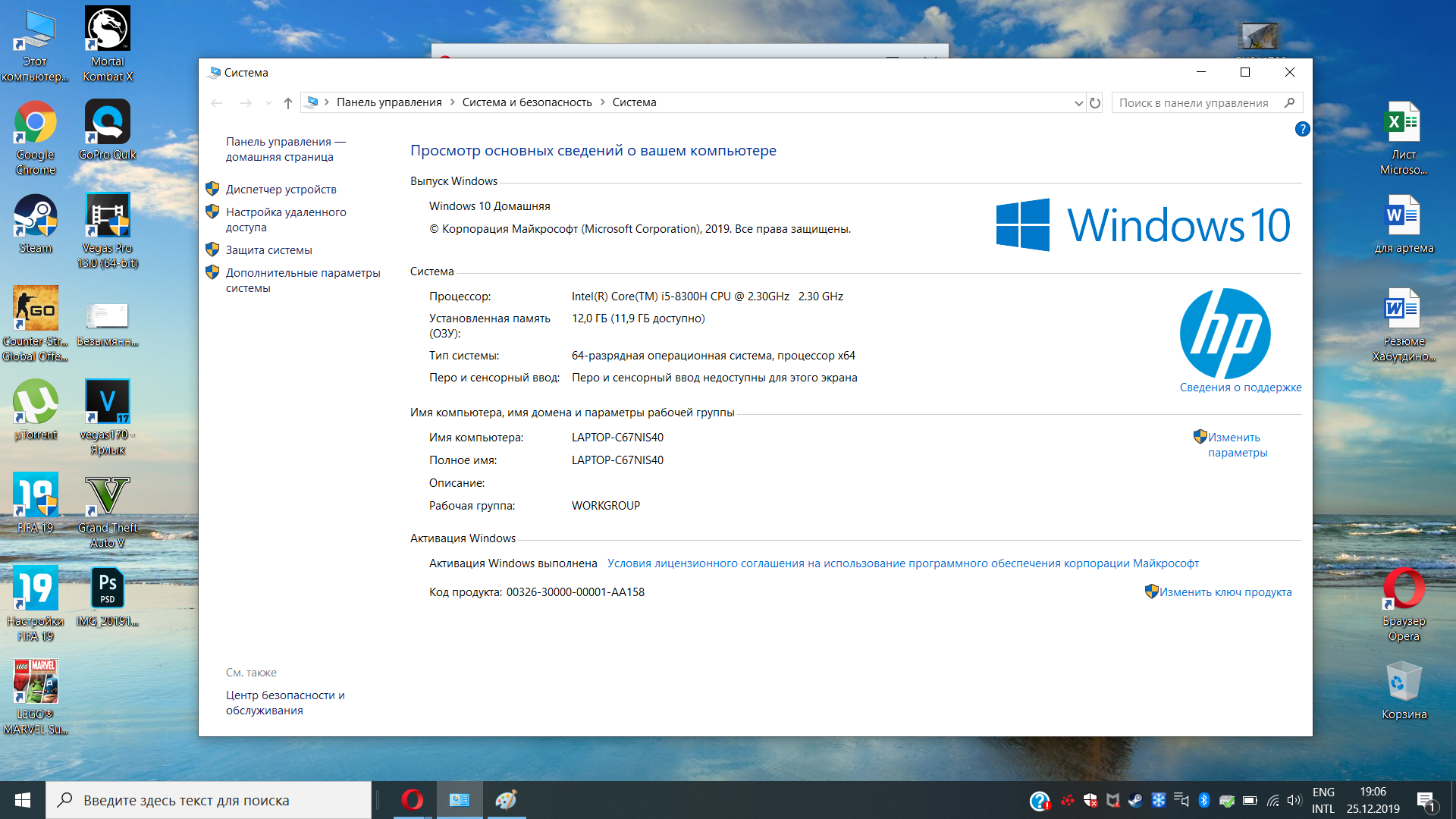Open advanced system settings (Дополнительные параметры системы)
Screen dimensions: 1456x819
(x=303, y=281)
